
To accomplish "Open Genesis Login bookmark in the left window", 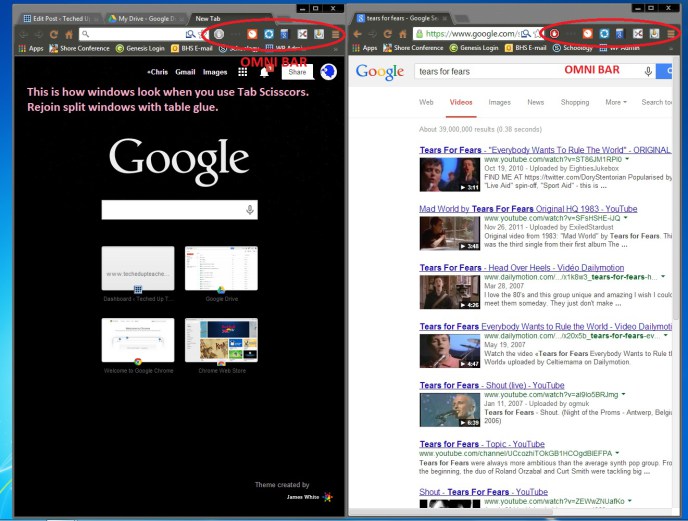I will (140, 48).
